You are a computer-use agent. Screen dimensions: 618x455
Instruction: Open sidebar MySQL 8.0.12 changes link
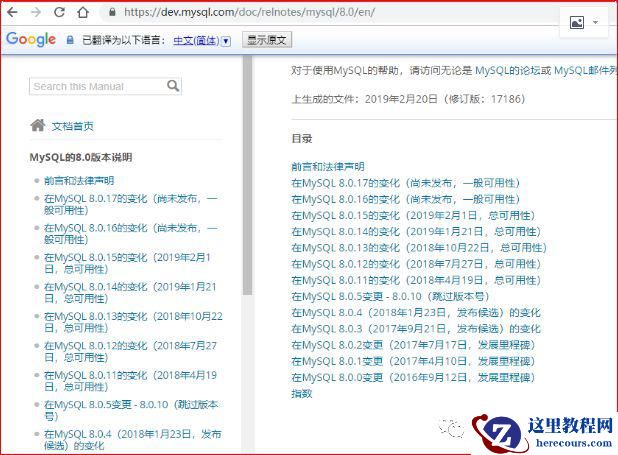[x=130, y=351]
